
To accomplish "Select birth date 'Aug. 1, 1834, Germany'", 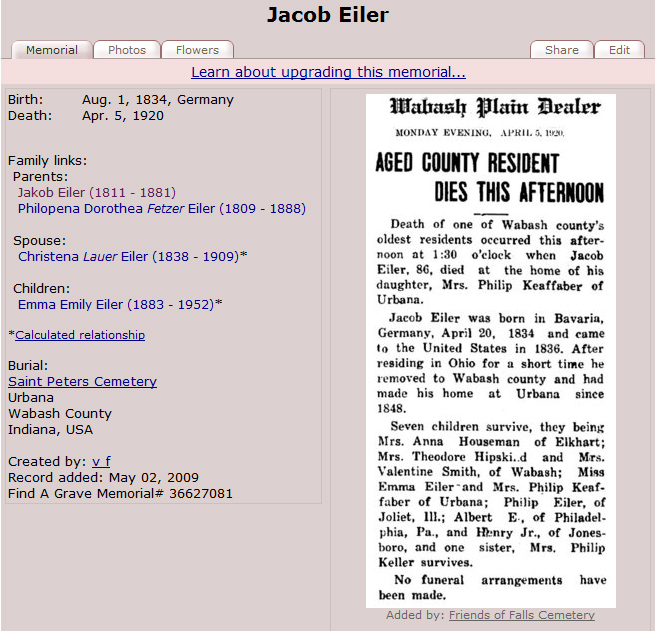I will pos(158,100).
